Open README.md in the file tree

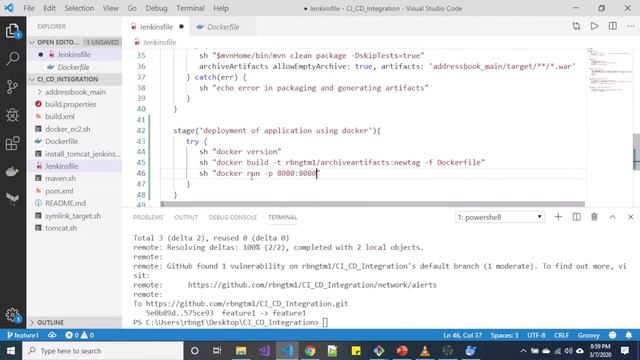pyautogui.click(x=65, y=203)
